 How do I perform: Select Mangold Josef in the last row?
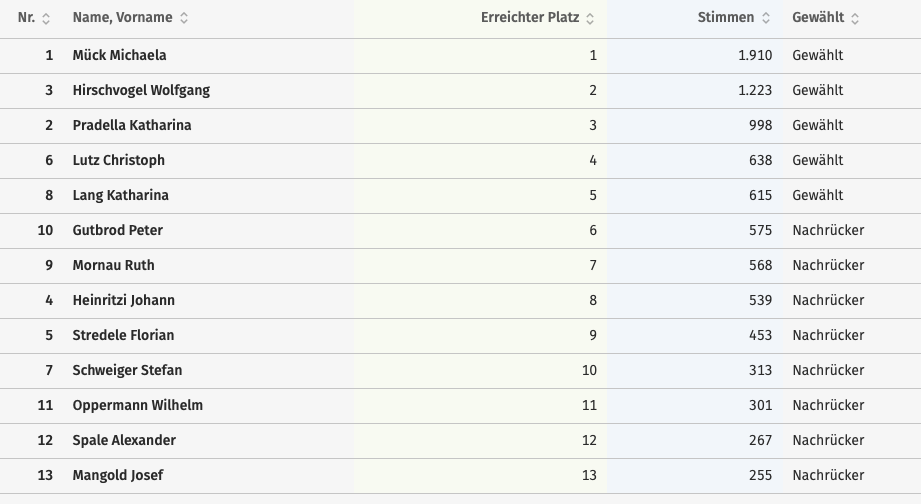coord(118,475)
